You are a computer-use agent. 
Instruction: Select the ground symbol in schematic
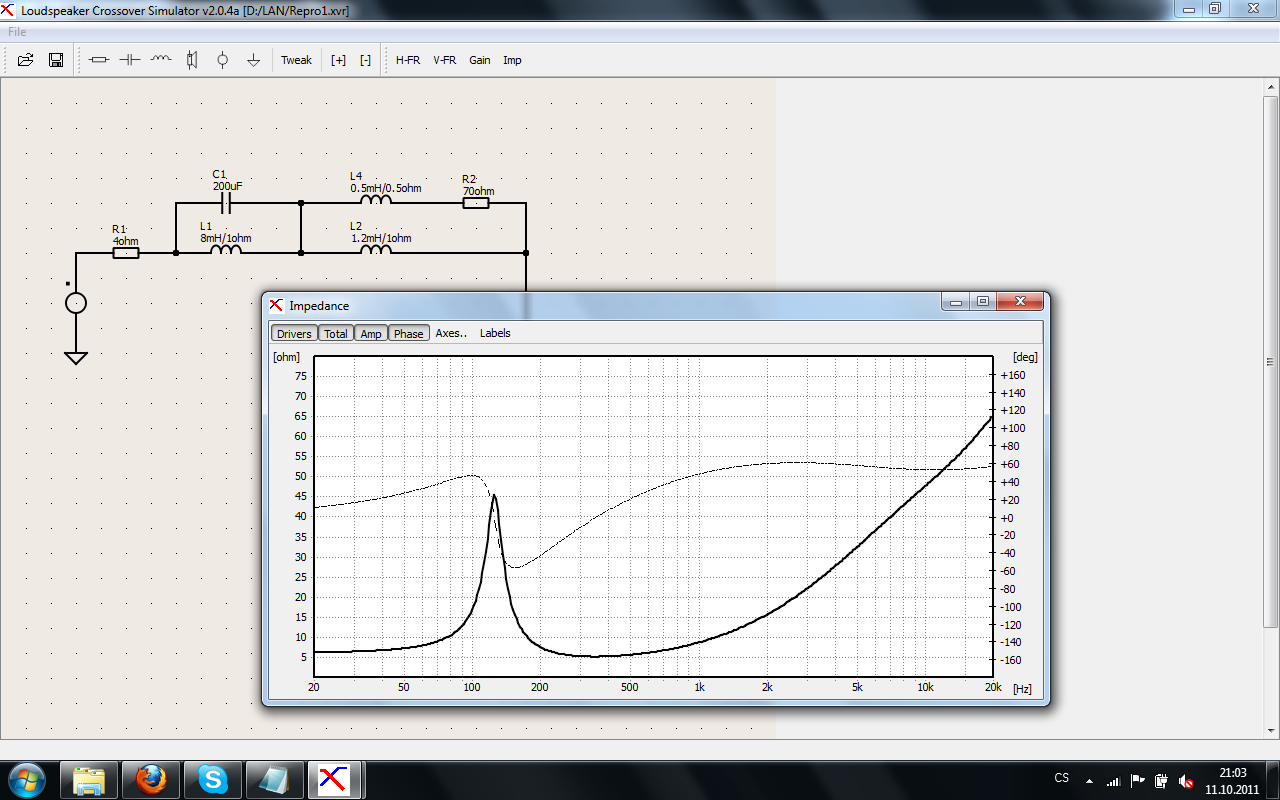tap(76, 357)
